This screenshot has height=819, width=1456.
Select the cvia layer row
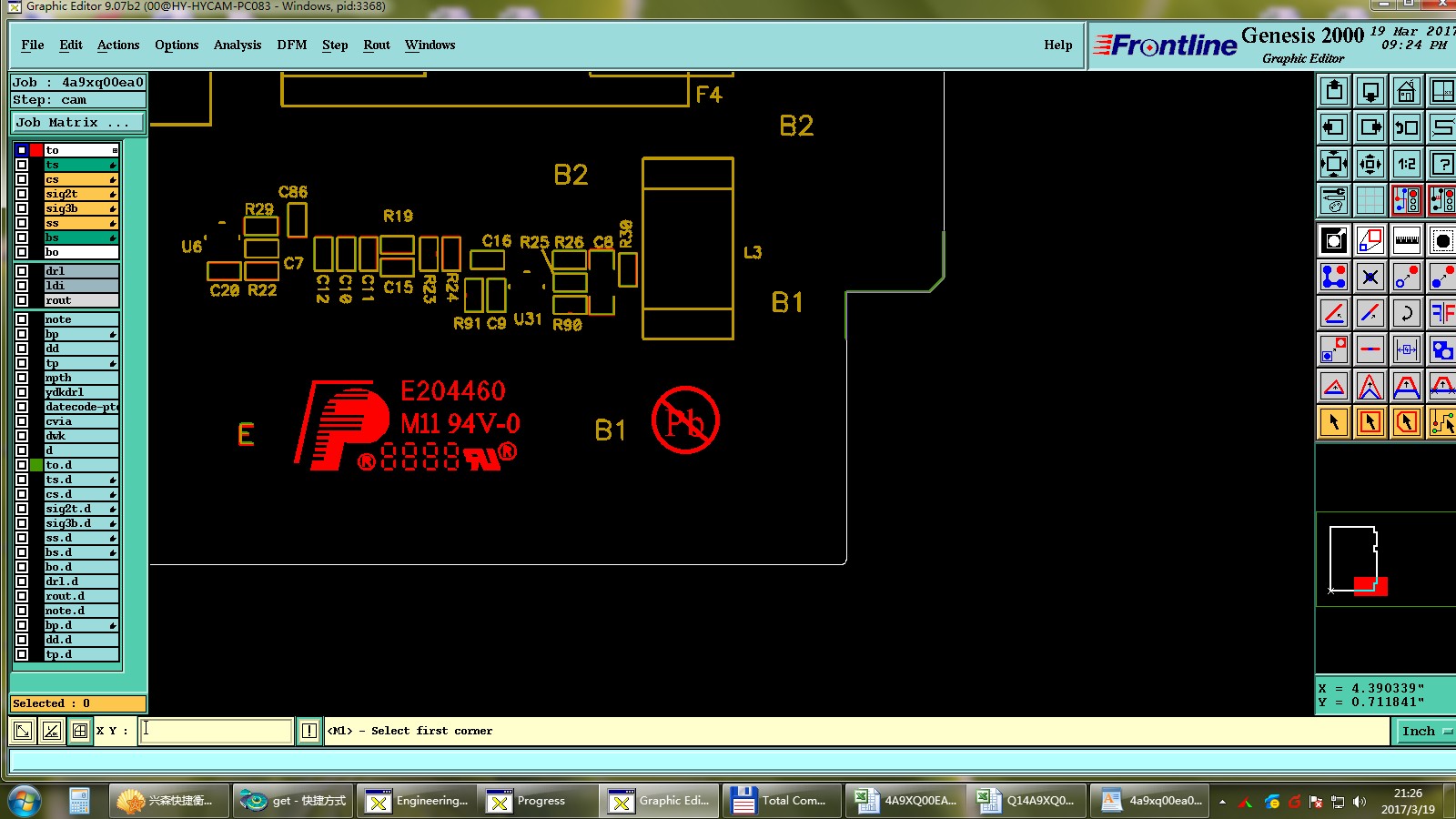(x=82, y=421)
